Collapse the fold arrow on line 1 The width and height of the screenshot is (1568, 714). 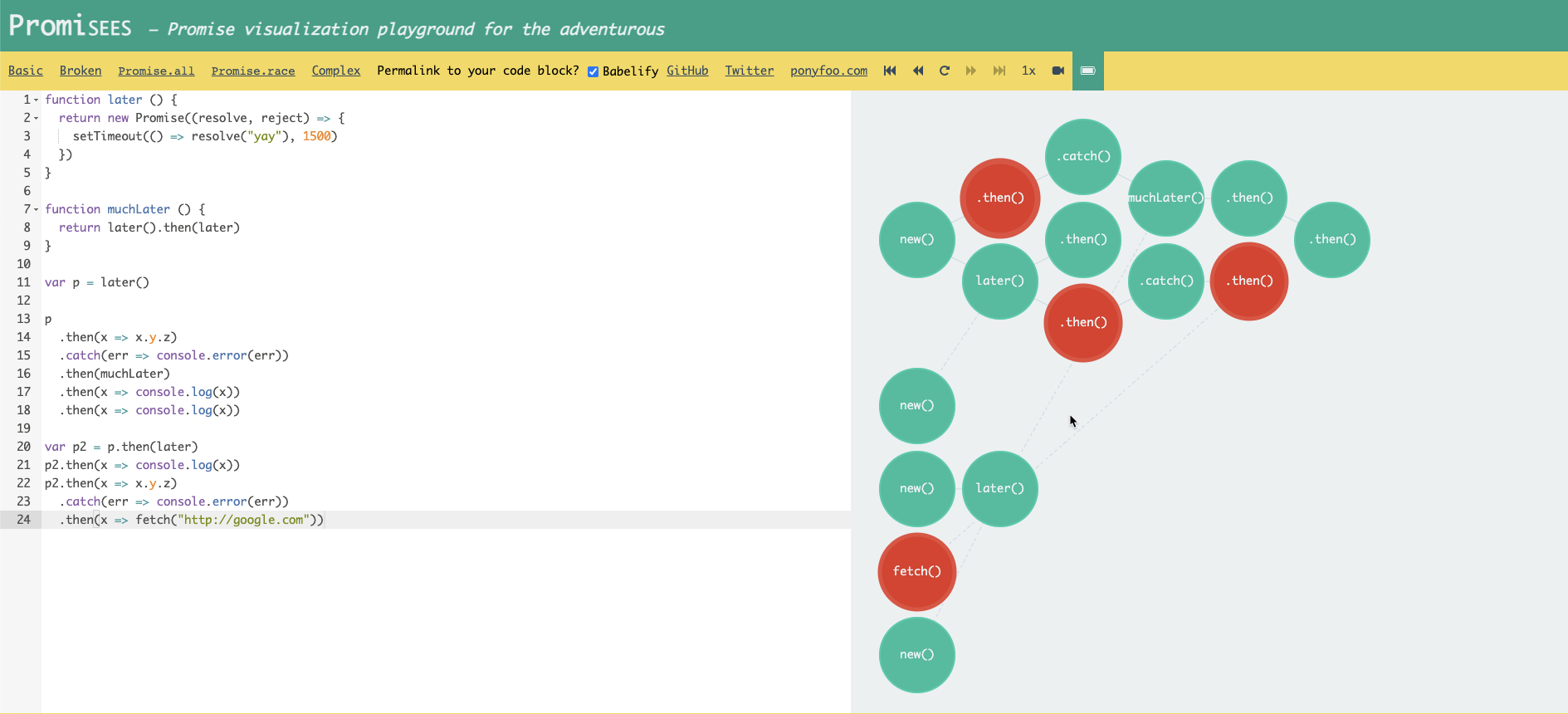(x=37, y=100)
